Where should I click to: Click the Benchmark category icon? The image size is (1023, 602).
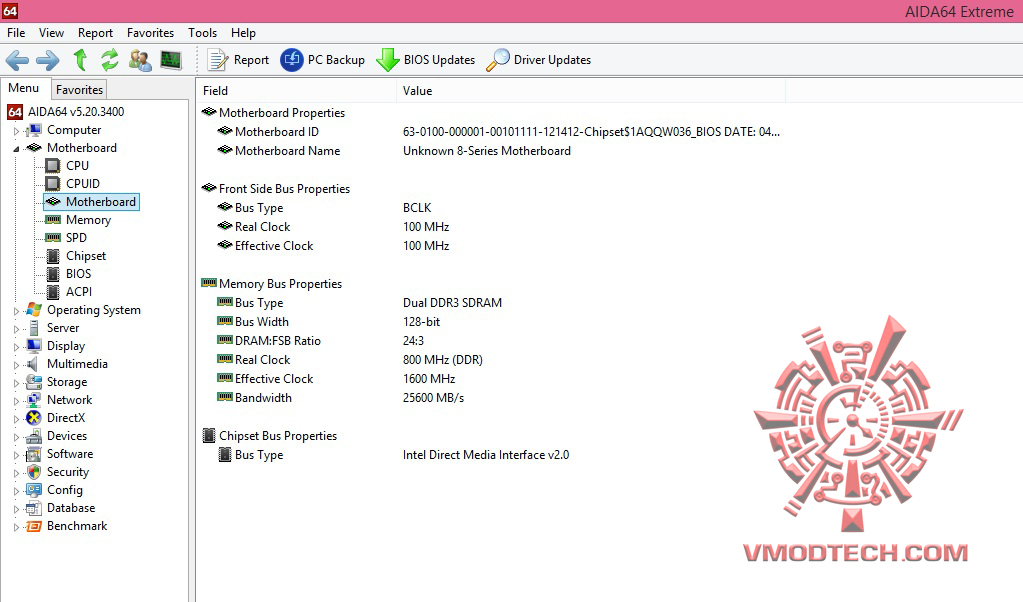click(34, 526)
